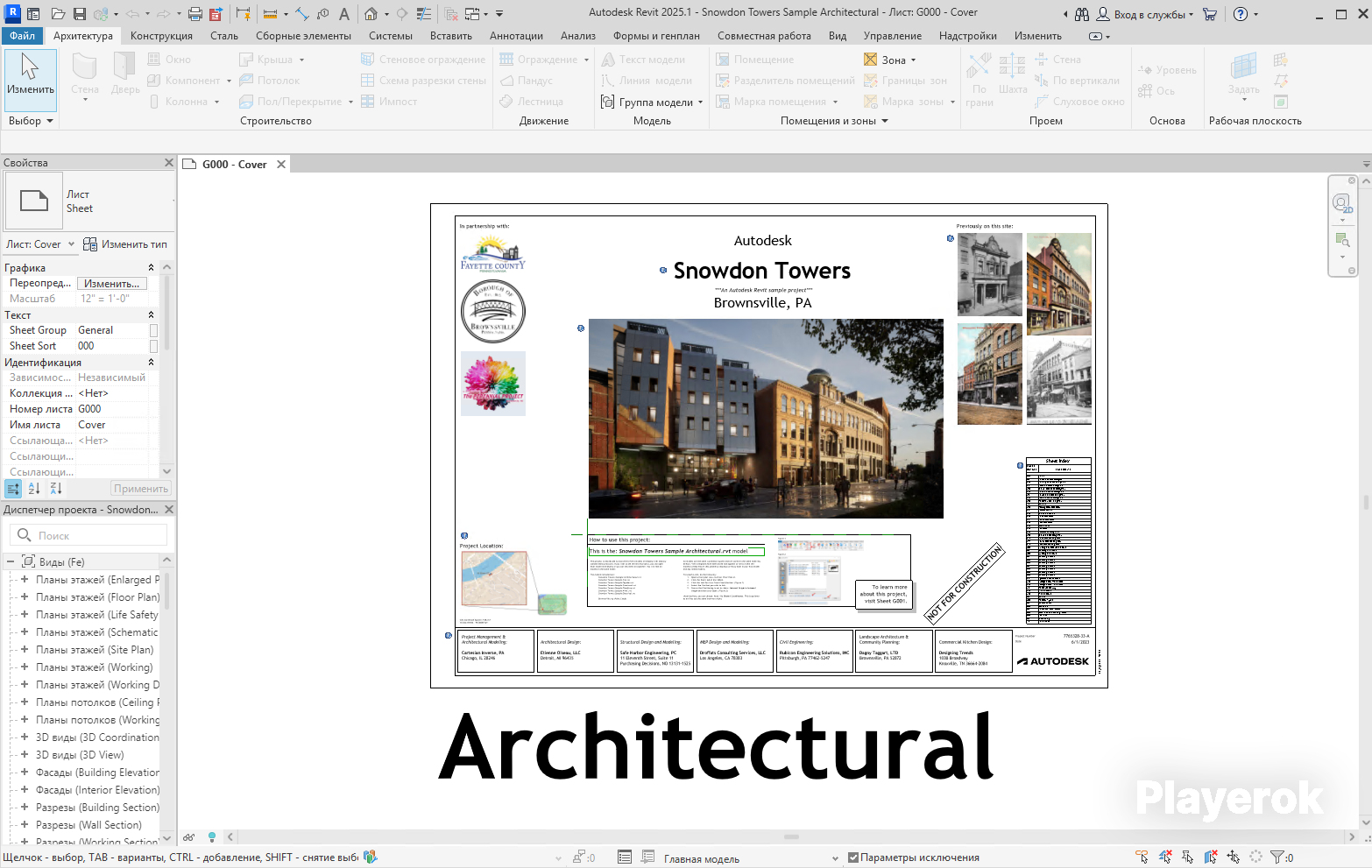Switch to the Вид ribbon tab

838,36
